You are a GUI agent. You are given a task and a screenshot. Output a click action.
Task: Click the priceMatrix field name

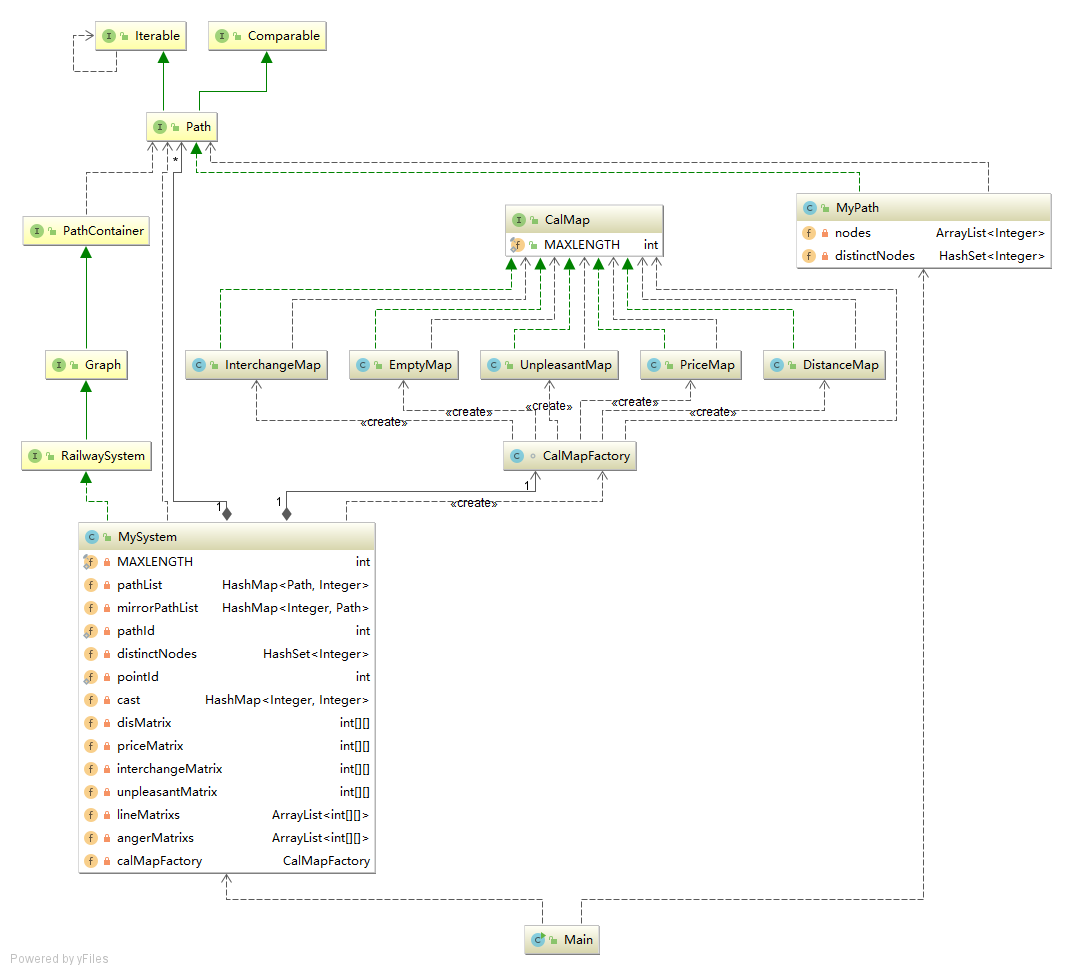pyautogui.click(x=150, y=746)
